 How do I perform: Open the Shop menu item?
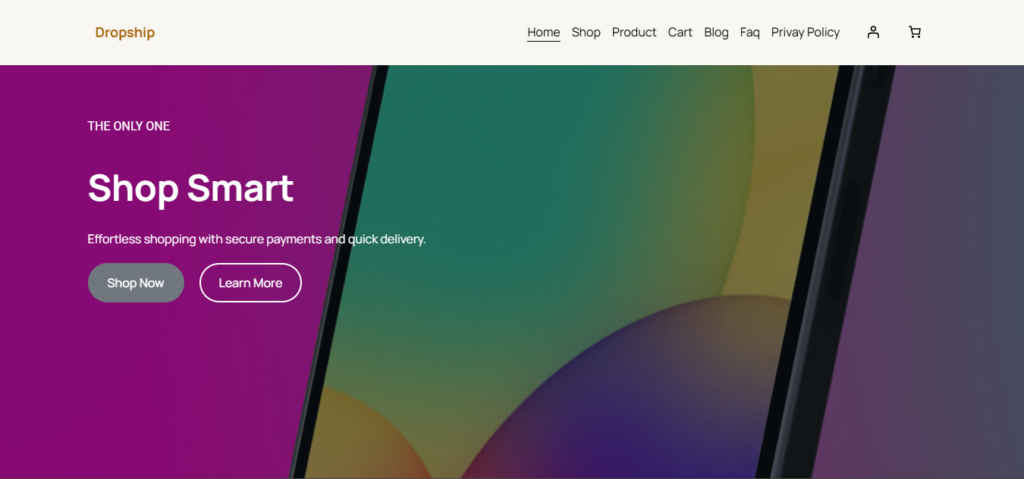tap(586, 32)
